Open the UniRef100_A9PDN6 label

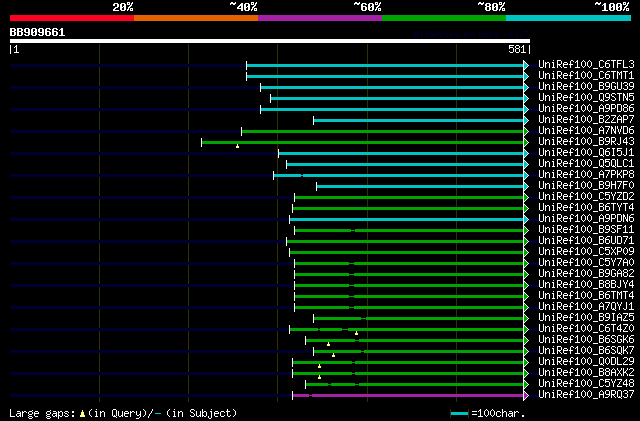[x=586, y=219]
